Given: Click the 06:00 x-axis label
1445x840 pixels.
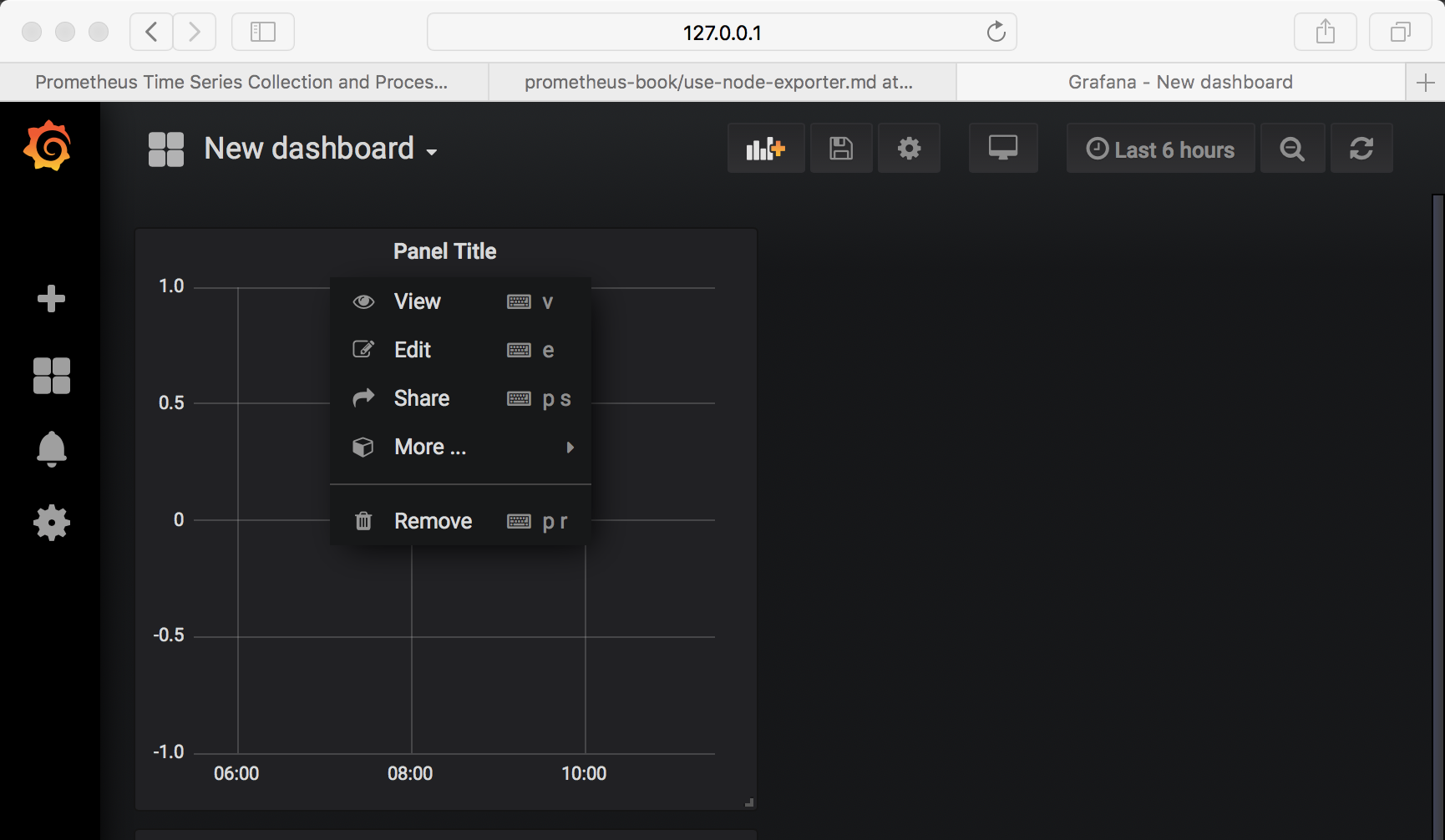Looking at the screenshot, I should pos(236,773).
